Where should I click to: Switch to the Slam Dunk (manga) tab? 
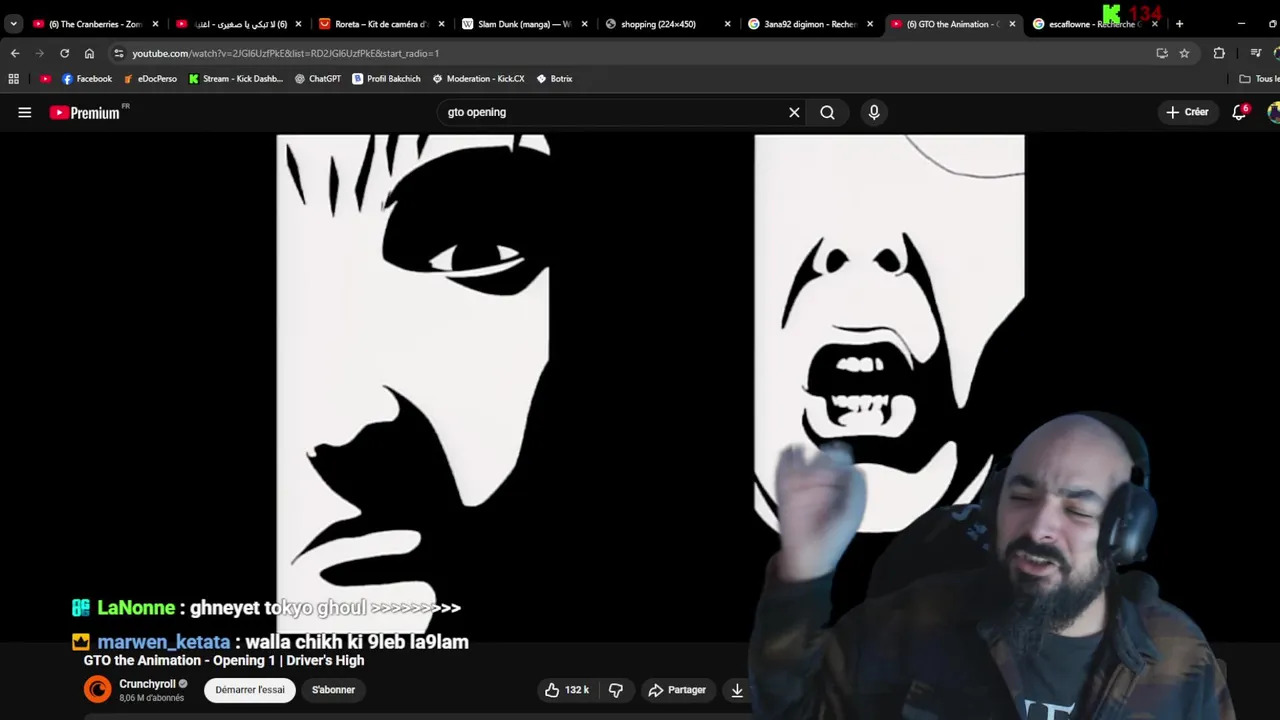(x=526, y=24)
